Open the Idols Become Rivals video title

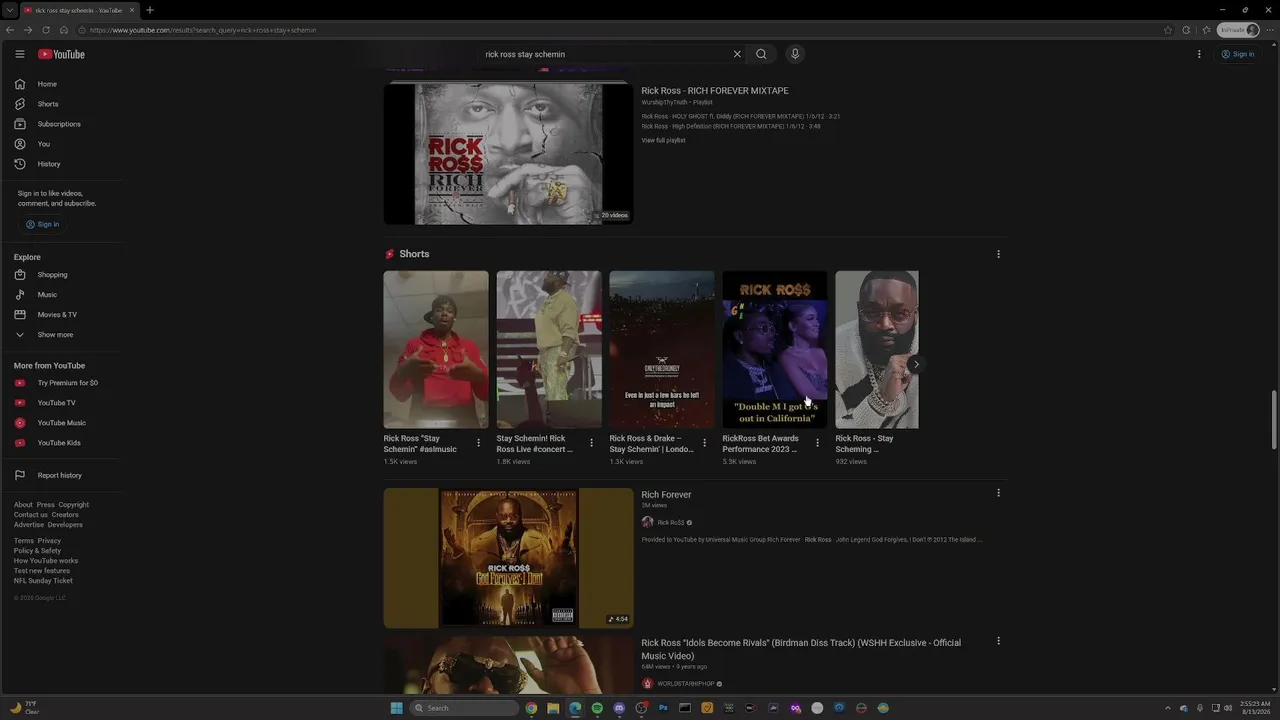pyautogui.click(x=801, y=649)
